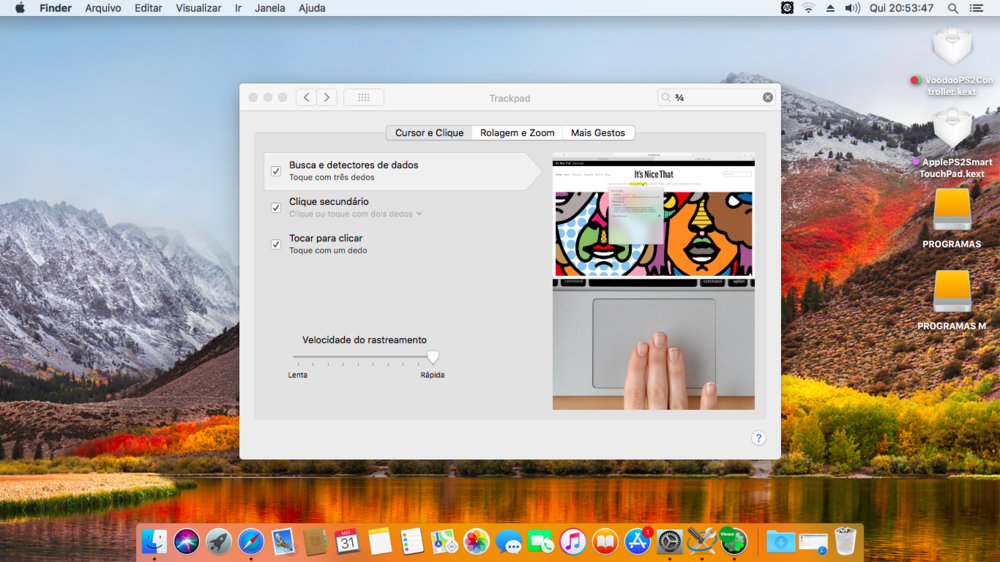Clear the search field using the X icon
This screenshot has width=1000, height=562.
coord(768,97)
